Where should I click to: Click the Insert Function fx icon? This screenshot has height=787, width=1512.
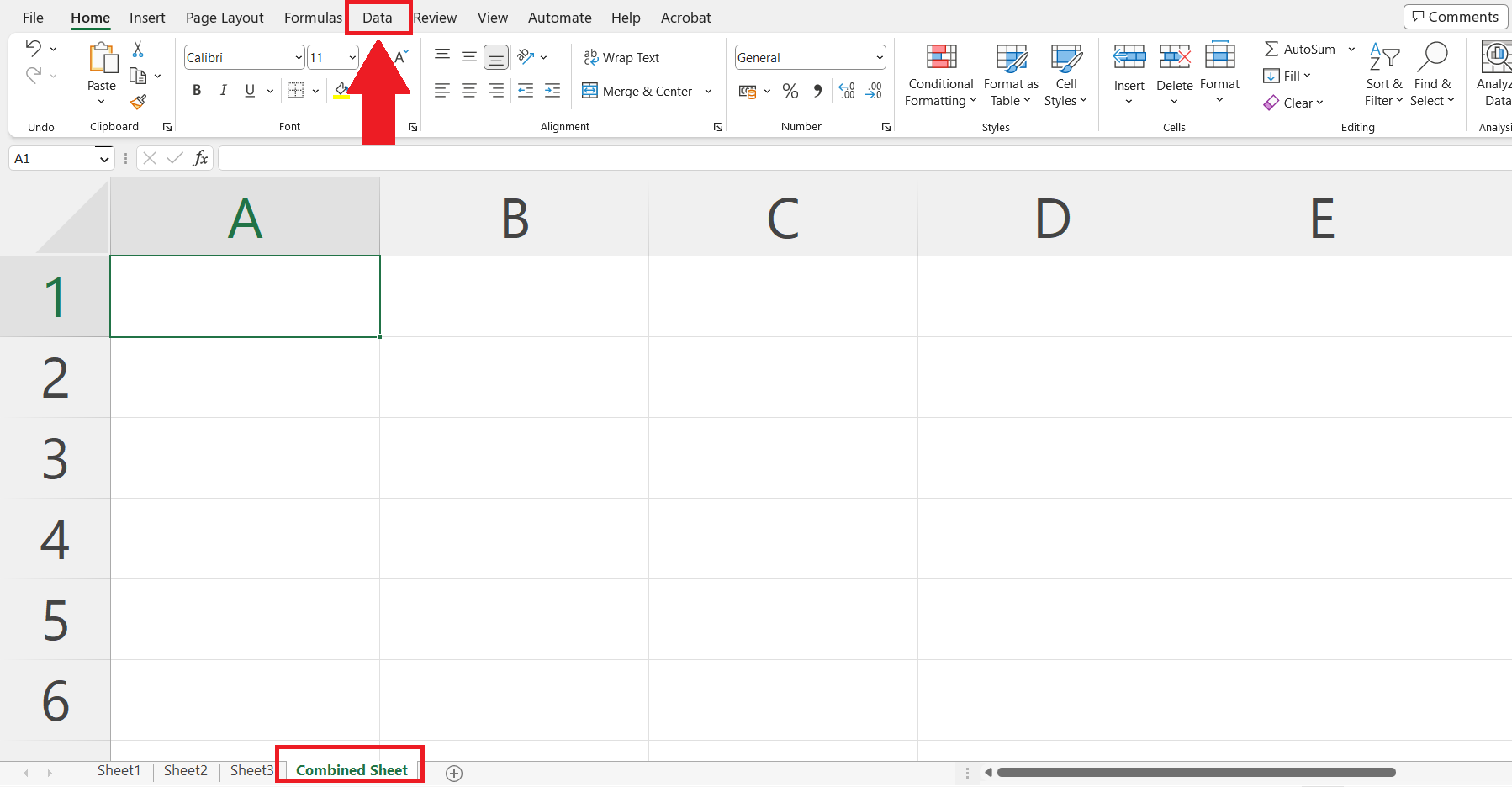(200, 158)
